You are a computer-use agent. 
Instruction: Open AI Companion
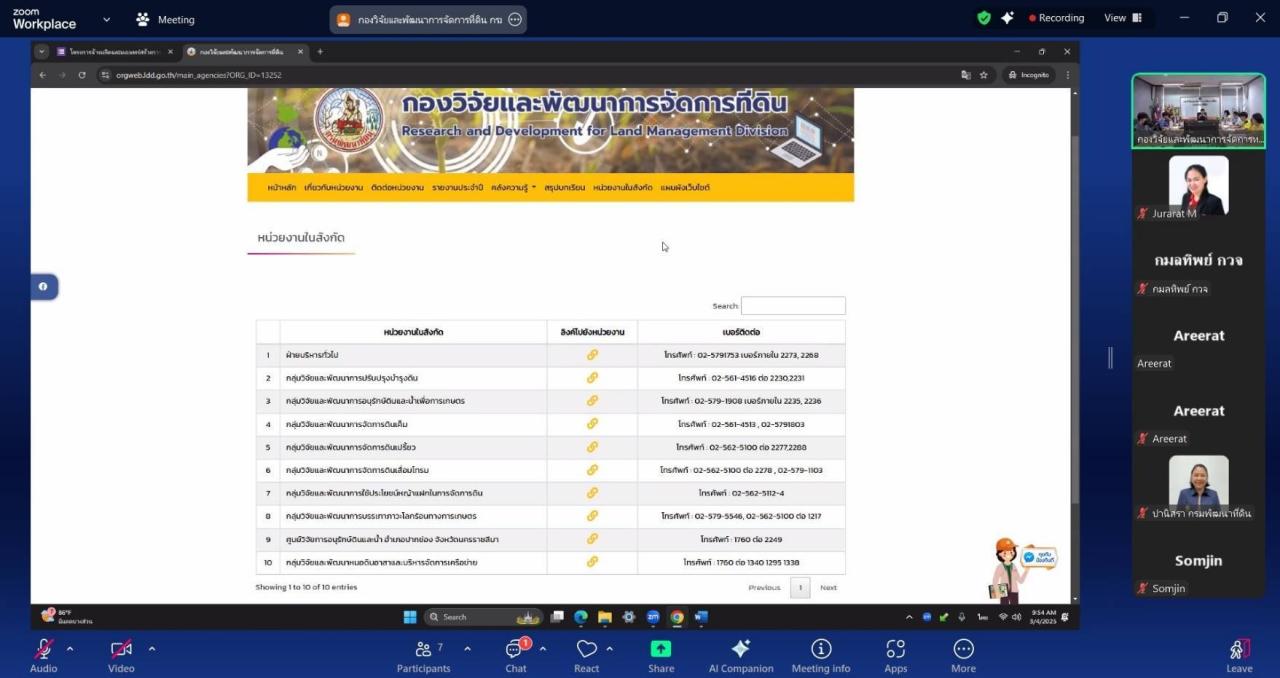740,655
